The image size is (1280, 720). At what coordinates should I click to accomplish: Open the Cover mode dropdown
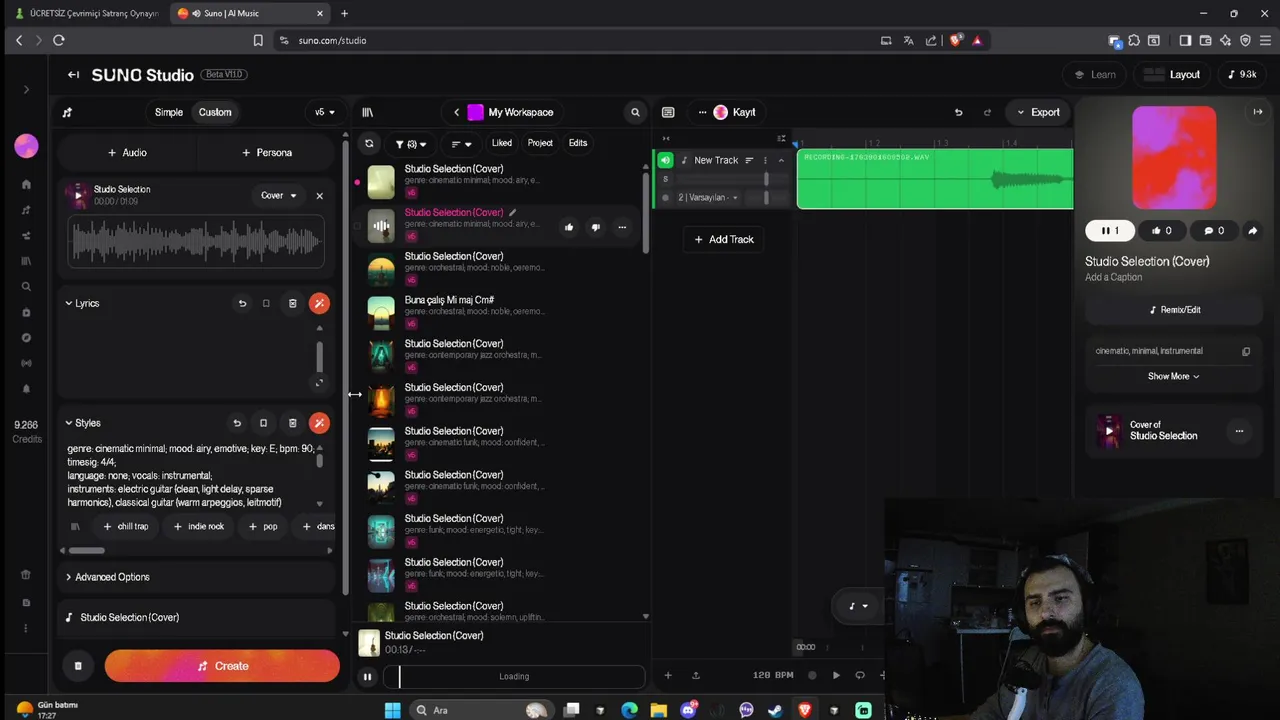click(279, 196)
